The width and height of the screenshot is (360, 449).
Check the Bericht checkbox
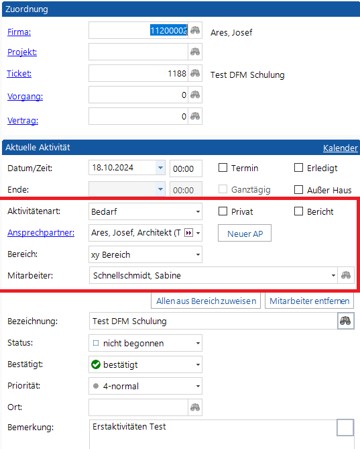click(298, 211)
